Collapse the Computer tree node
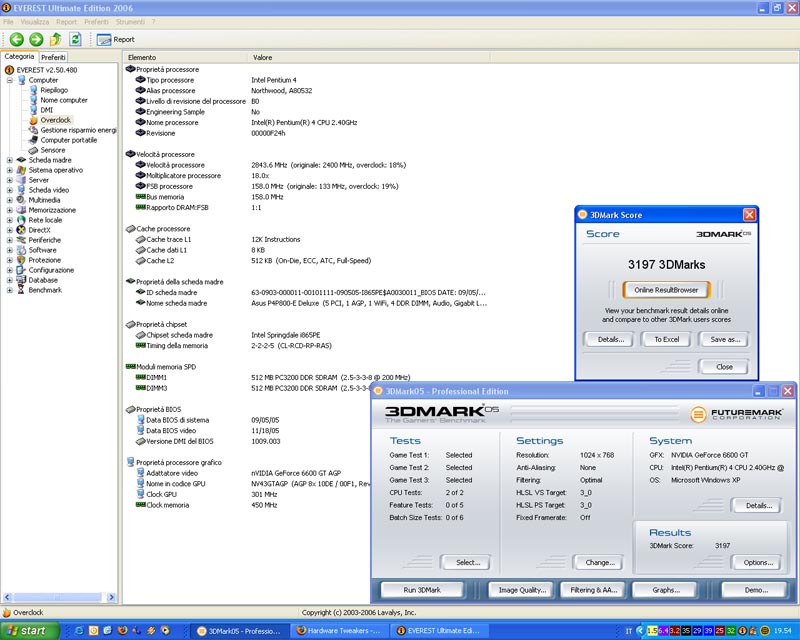800x640 pixels. [x=10, y=80]
